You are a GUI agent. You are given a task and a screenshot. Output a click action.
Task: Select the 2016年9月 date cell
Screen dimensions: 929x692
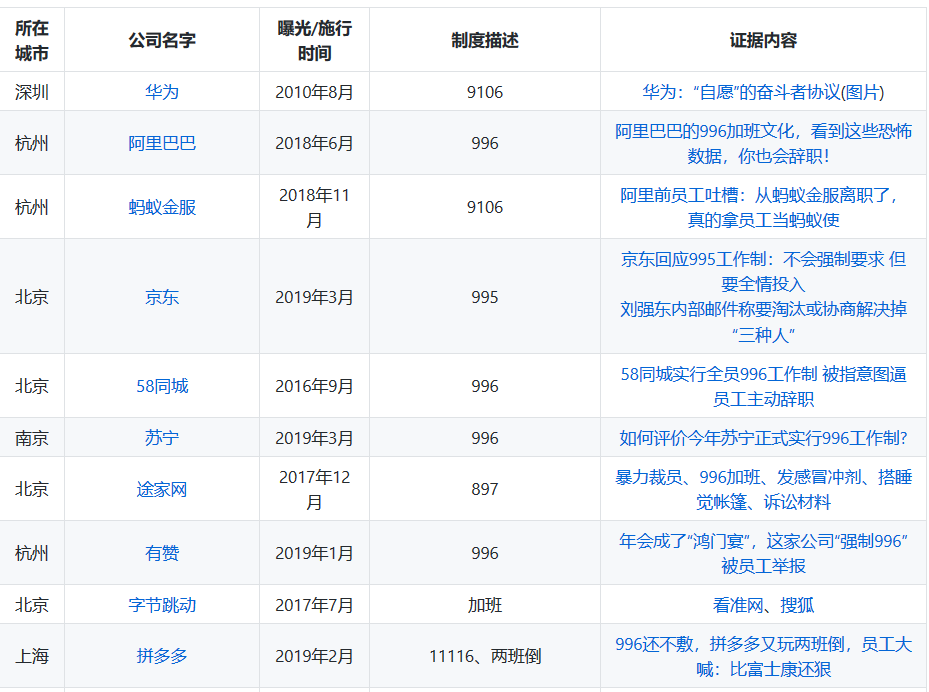pos(314,386)
